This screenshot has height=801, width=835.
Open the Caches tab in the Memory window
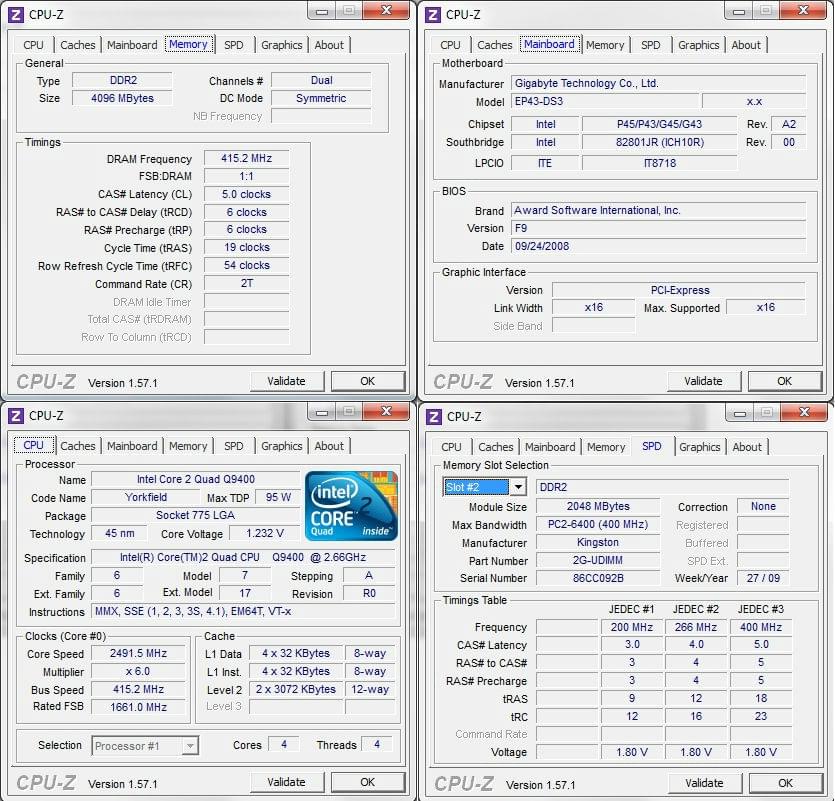tap(78, 45)
